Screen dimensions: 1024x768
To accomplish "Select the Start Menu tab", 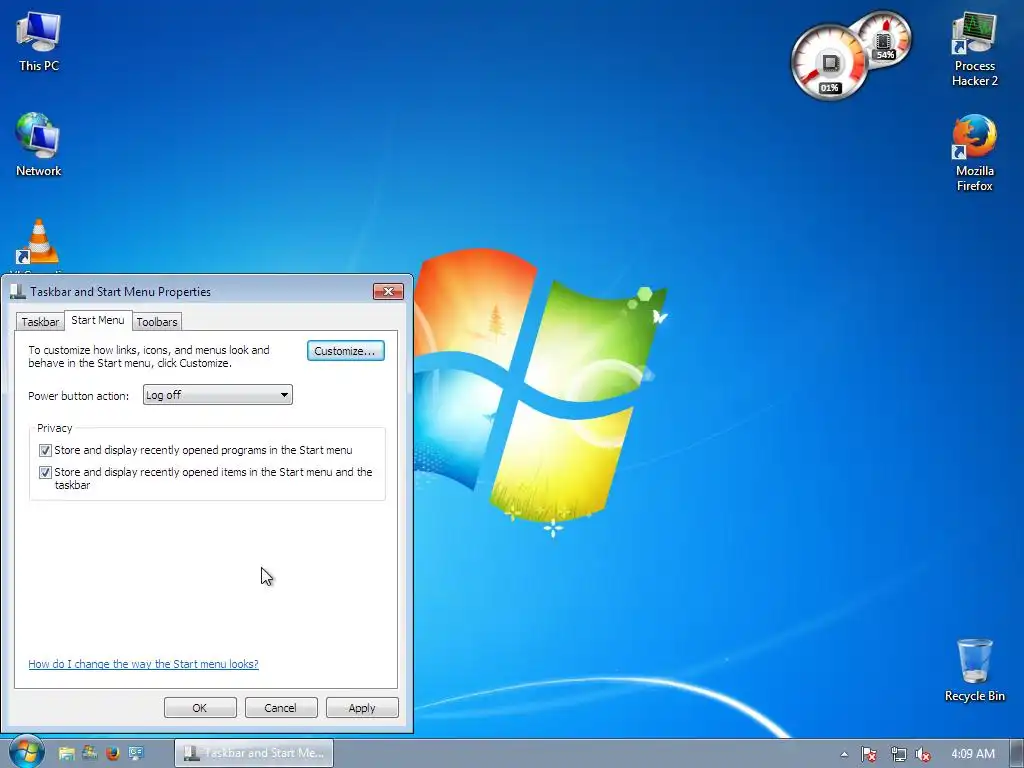I will coord(98,320).
